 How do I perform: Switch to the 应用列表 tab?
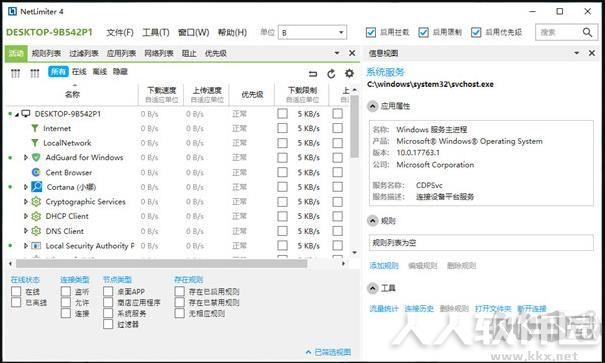pos(122,53)
